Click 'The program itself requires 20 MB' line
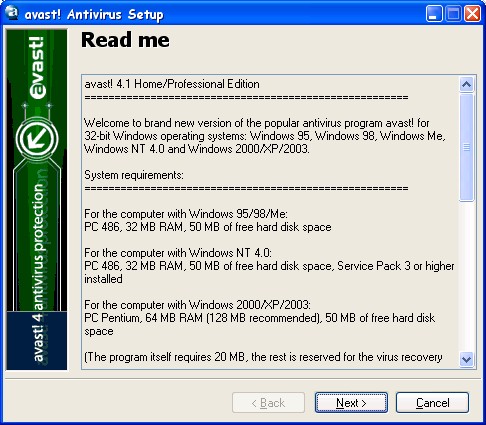This screenshot has width=486, height=425. pos(263,357)
